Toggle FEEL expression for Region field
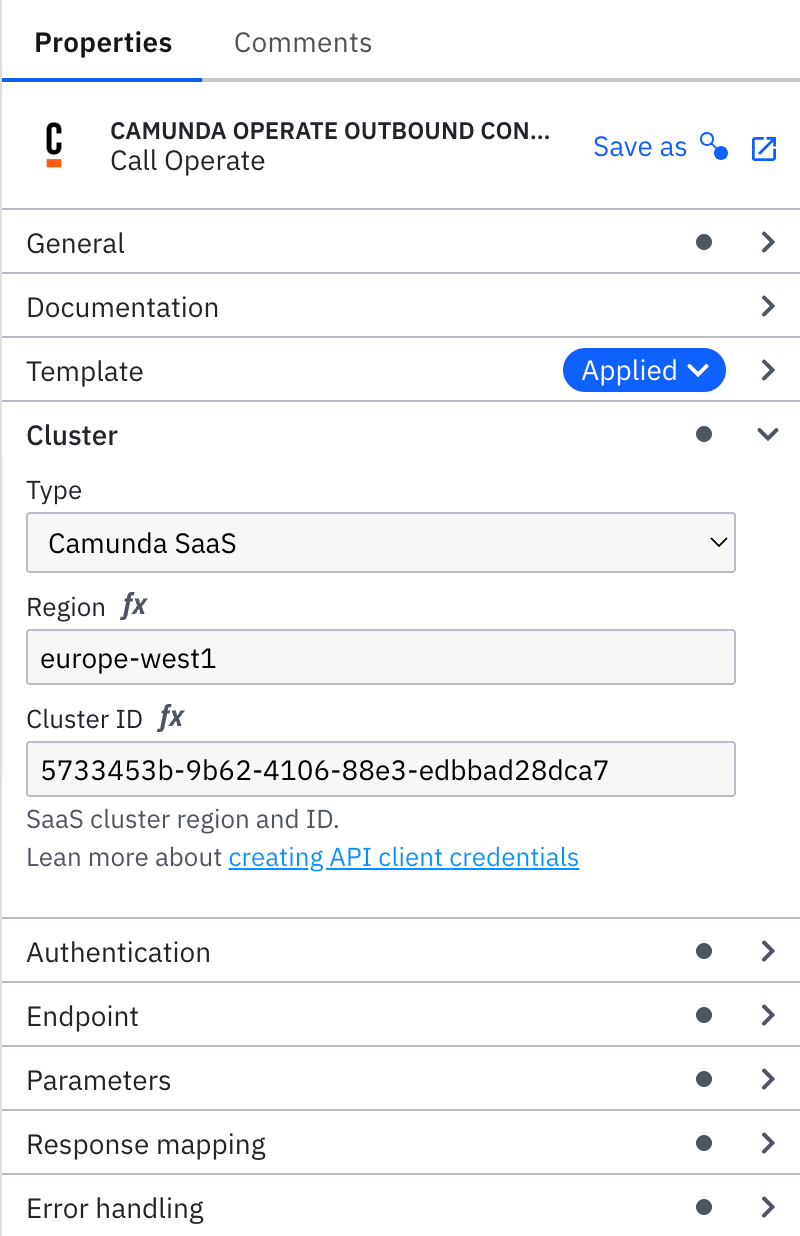The height and width of the screenshot is (1236, 800). [133, 606]
